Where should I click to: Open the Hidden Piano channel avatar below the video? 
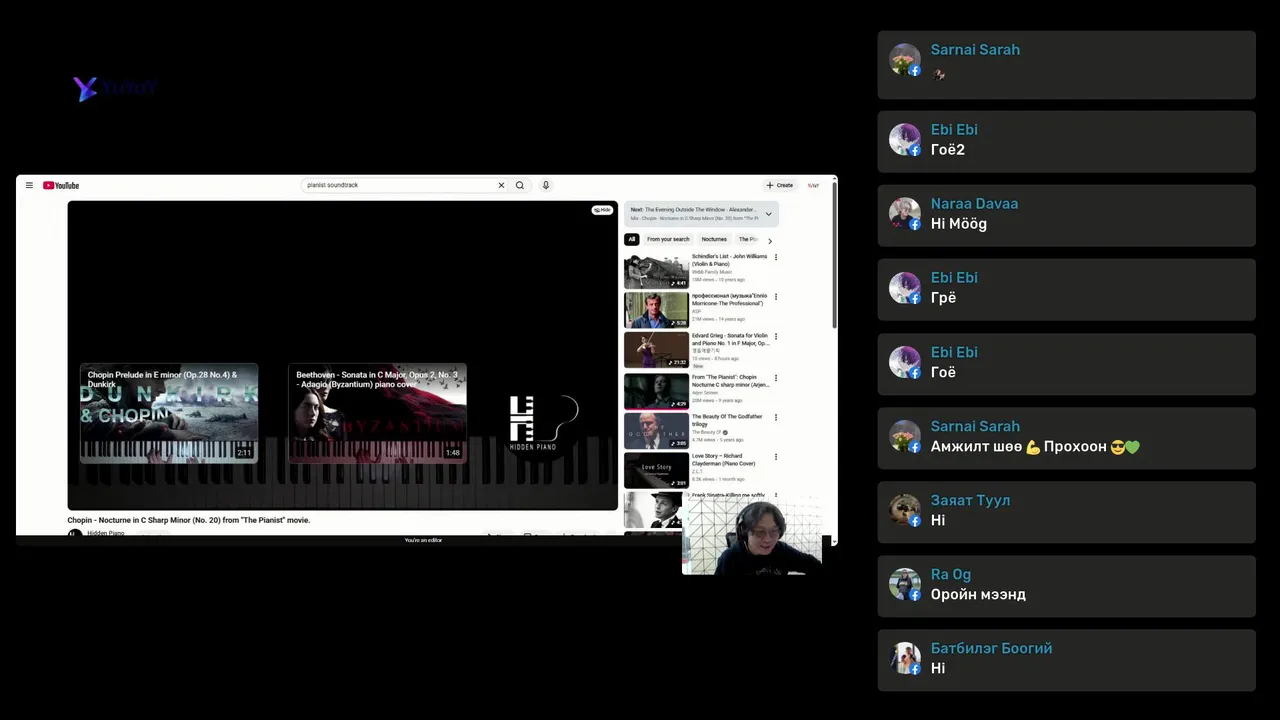click(x=74, y=532)
